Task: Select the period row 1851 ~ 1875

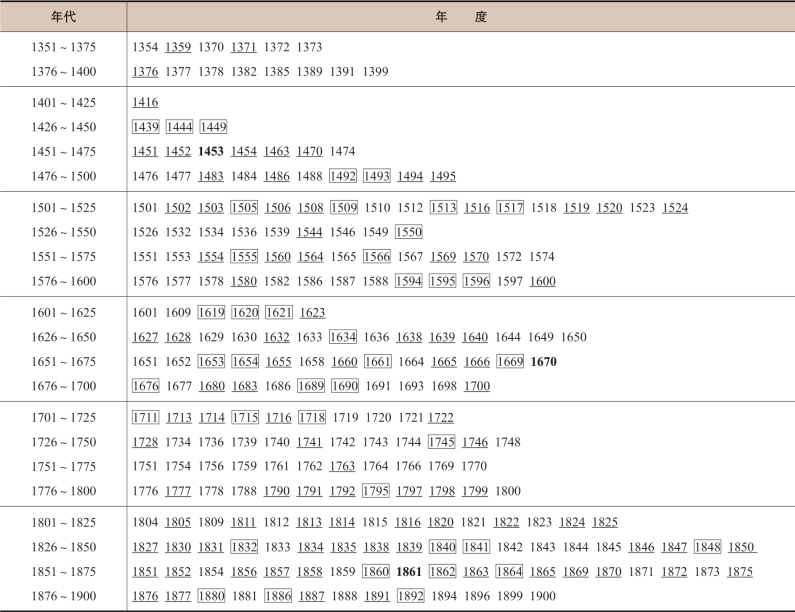Action: point(63,571)
